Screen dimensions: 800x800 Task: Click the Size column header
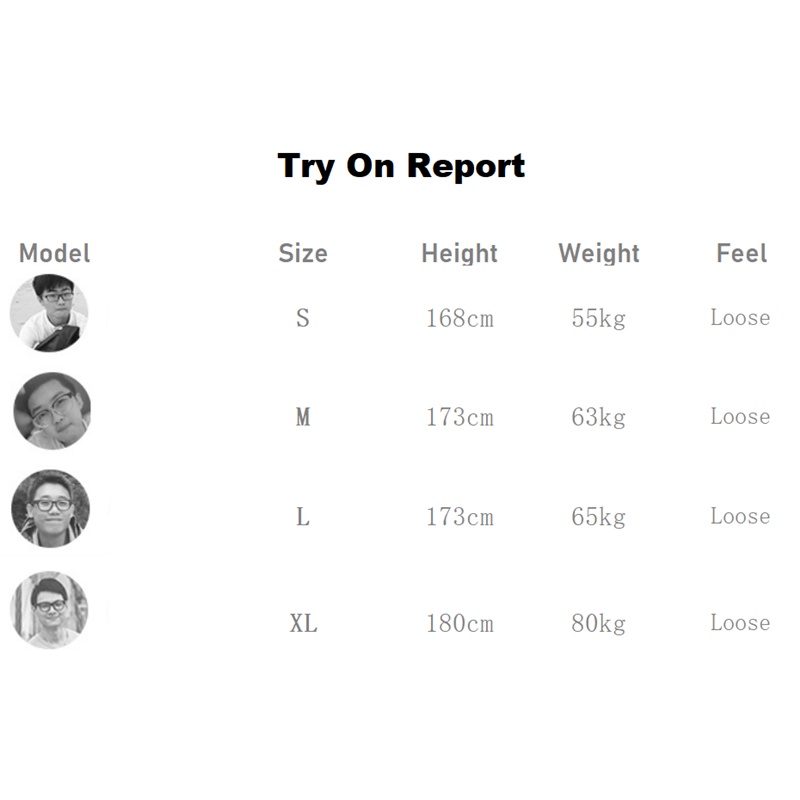point(303,253)
